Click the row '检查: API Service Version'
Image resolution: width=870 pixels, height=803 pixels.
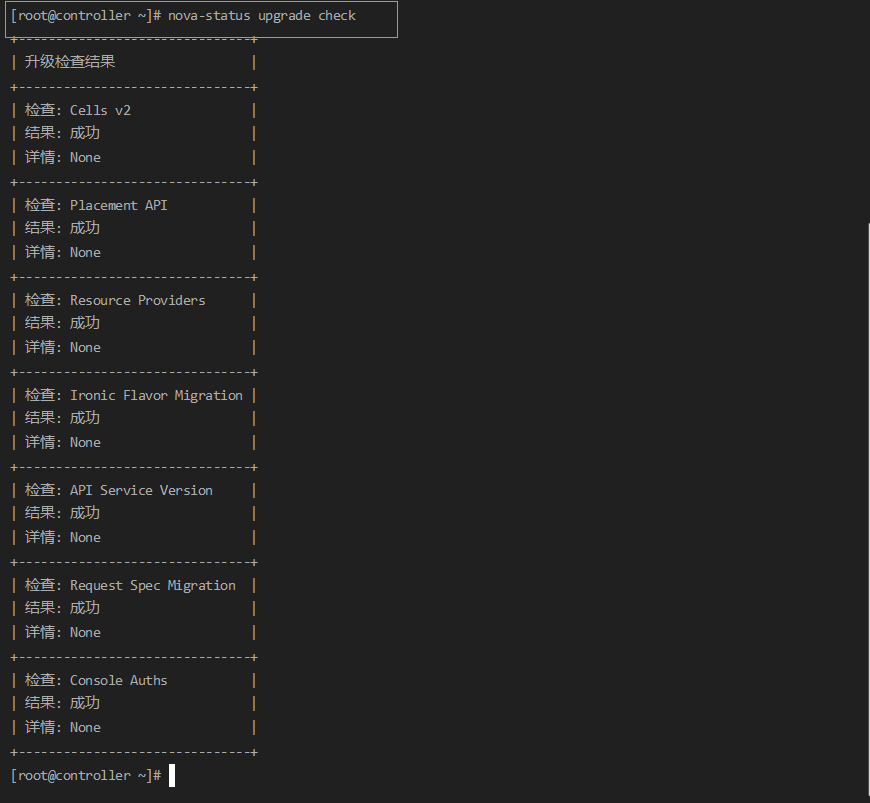[119, 490]
